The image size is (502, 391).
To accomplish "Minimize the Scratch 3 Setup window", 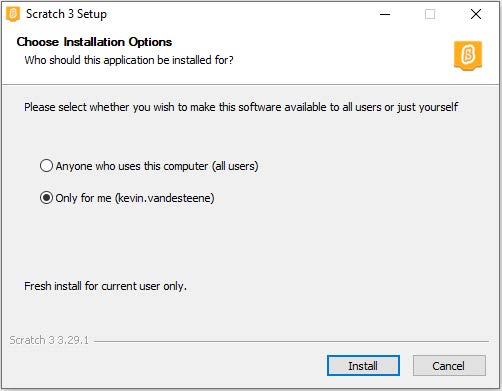I will coord(385,14).
